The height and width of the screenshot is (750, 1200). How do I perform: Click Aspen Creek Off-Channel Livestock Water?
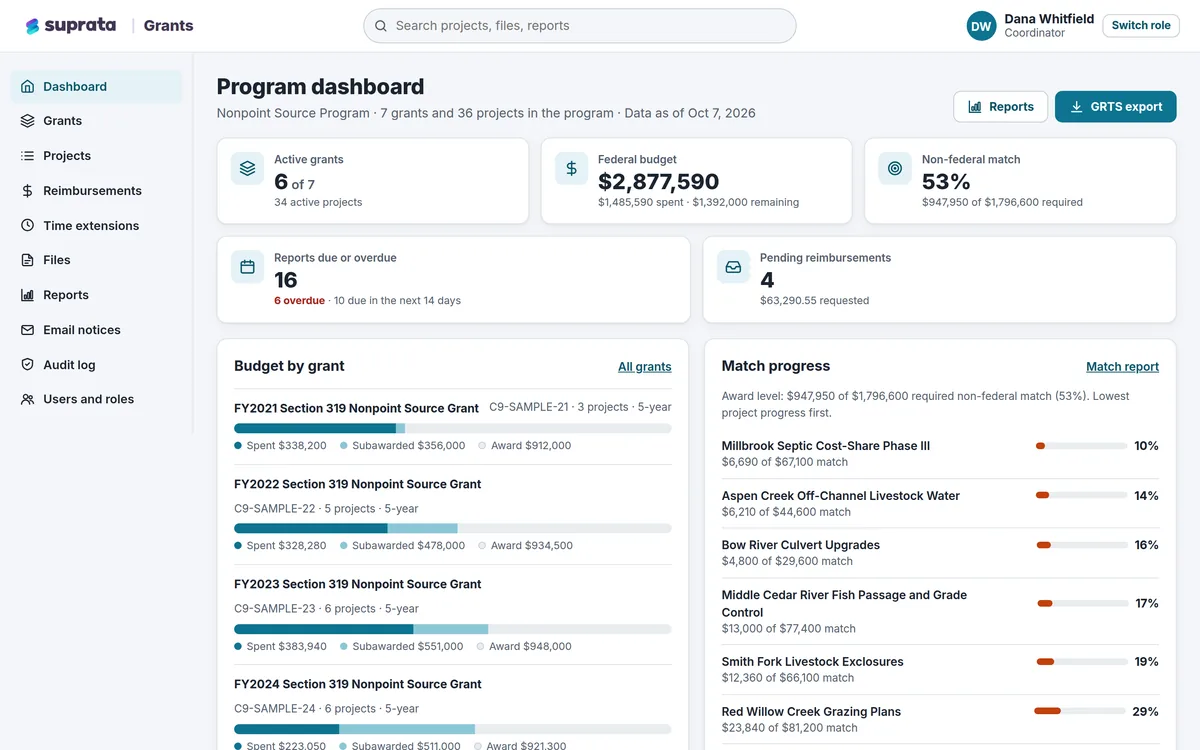841,496
